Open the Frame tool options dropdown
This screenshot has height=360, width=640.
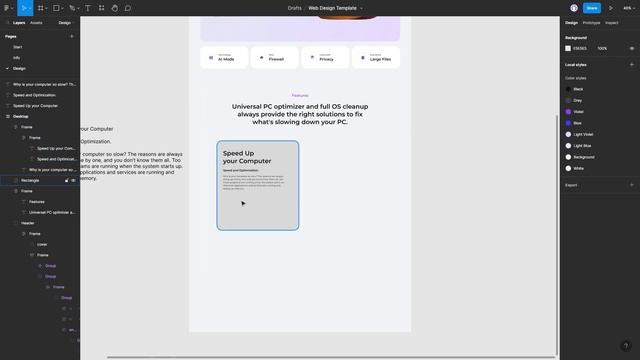[46, 8]
